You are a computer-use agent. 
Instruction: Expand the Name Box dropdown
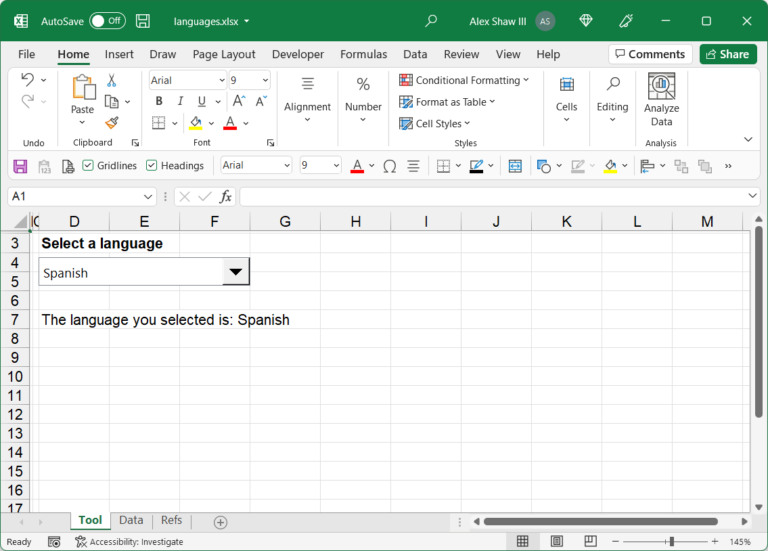pyautogui.click(x=148, y=197)
